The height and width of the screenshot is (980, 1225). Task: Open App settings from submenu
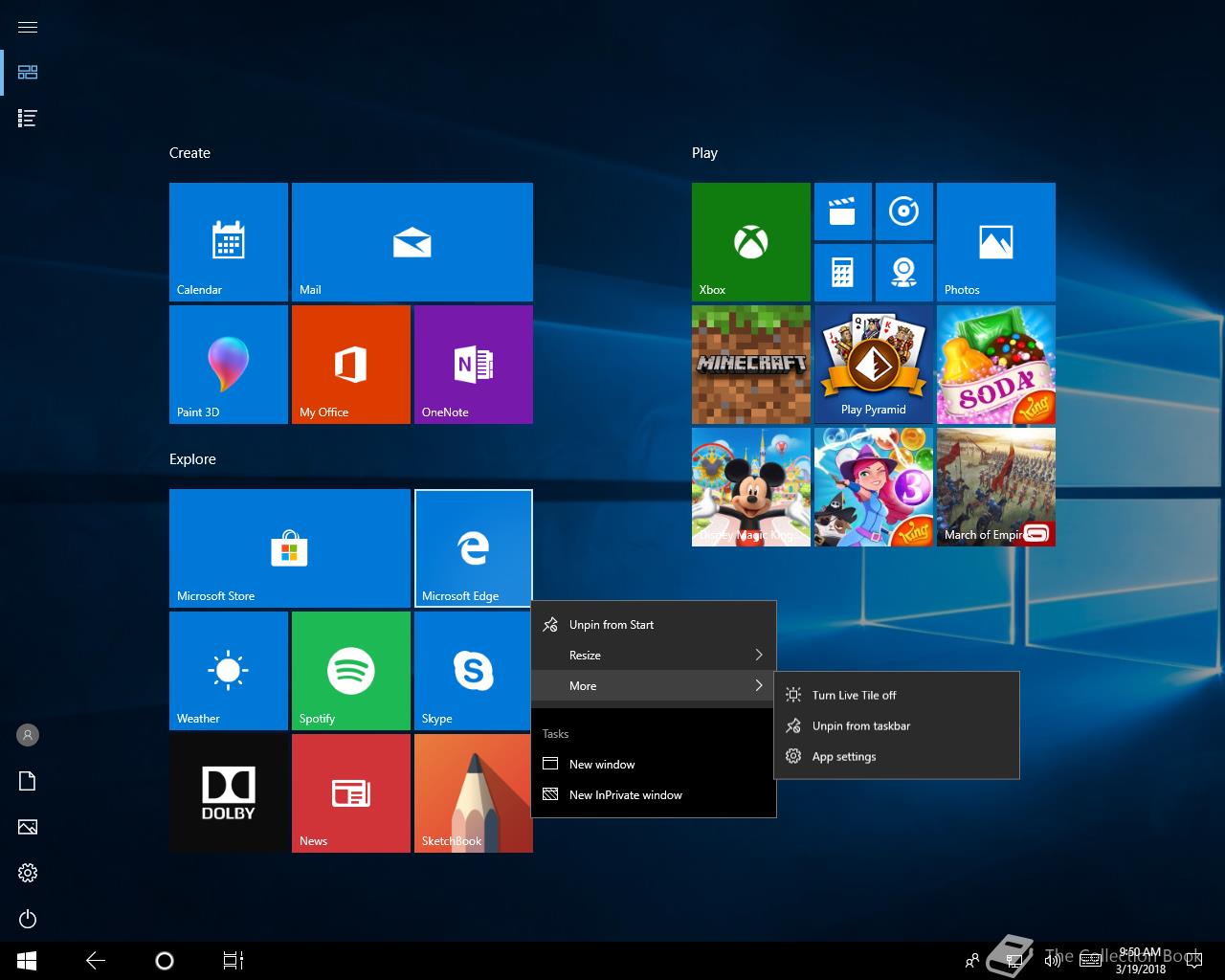click(843, 757)
